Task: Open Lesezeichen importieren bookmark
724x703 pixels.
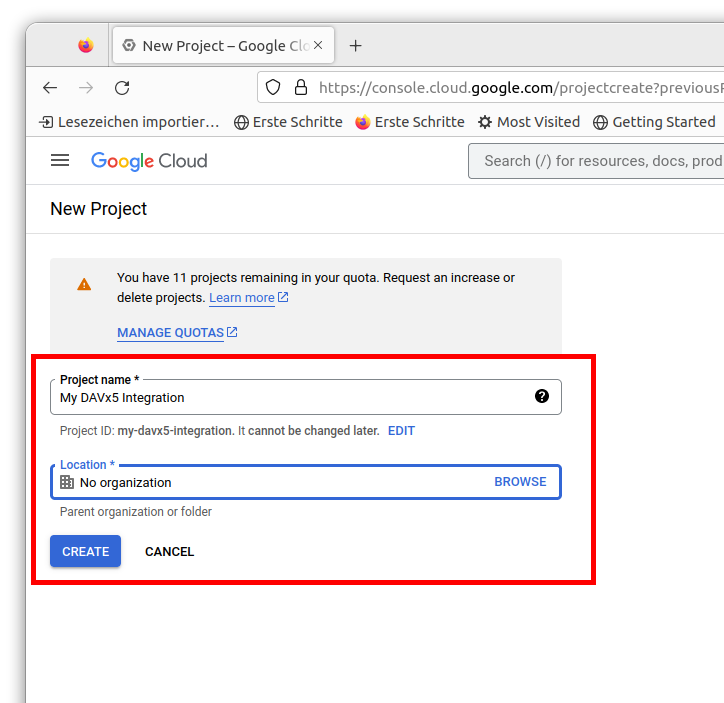Action: click(129, 122)
